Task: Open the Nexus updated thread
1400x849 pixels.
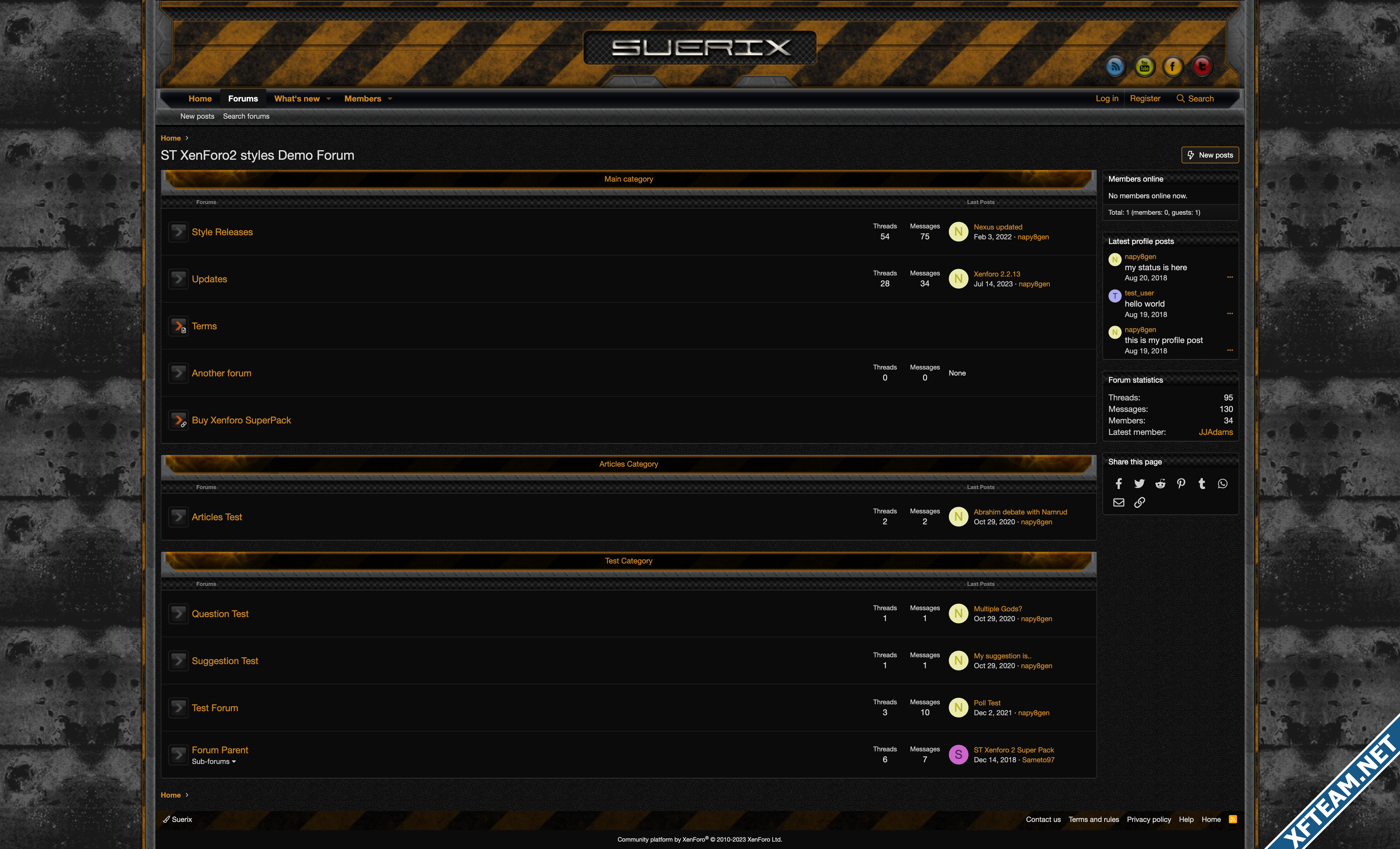Action: [998, 227]
